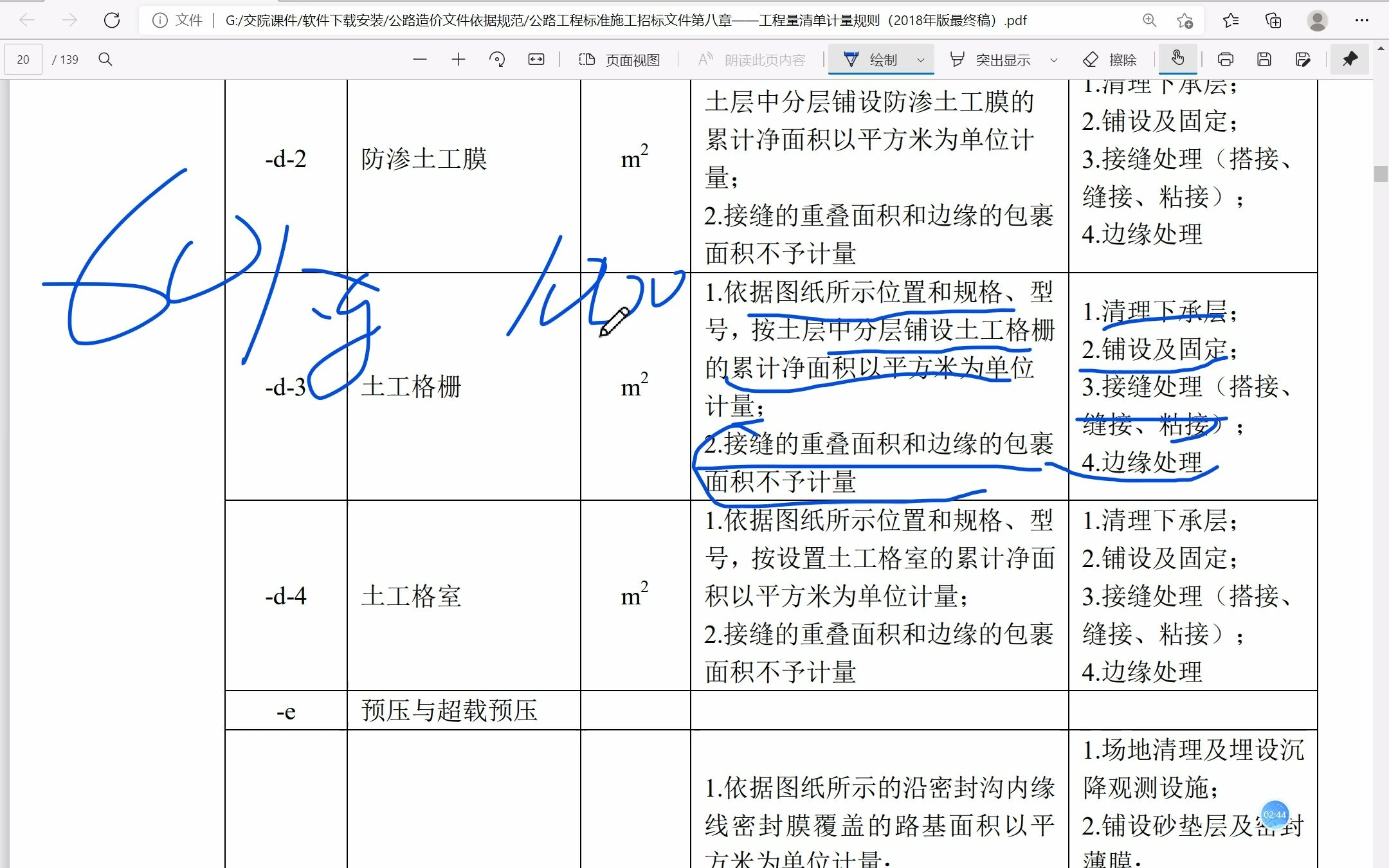
Task: Click the -e item code
Action: [x=286, y=712]
